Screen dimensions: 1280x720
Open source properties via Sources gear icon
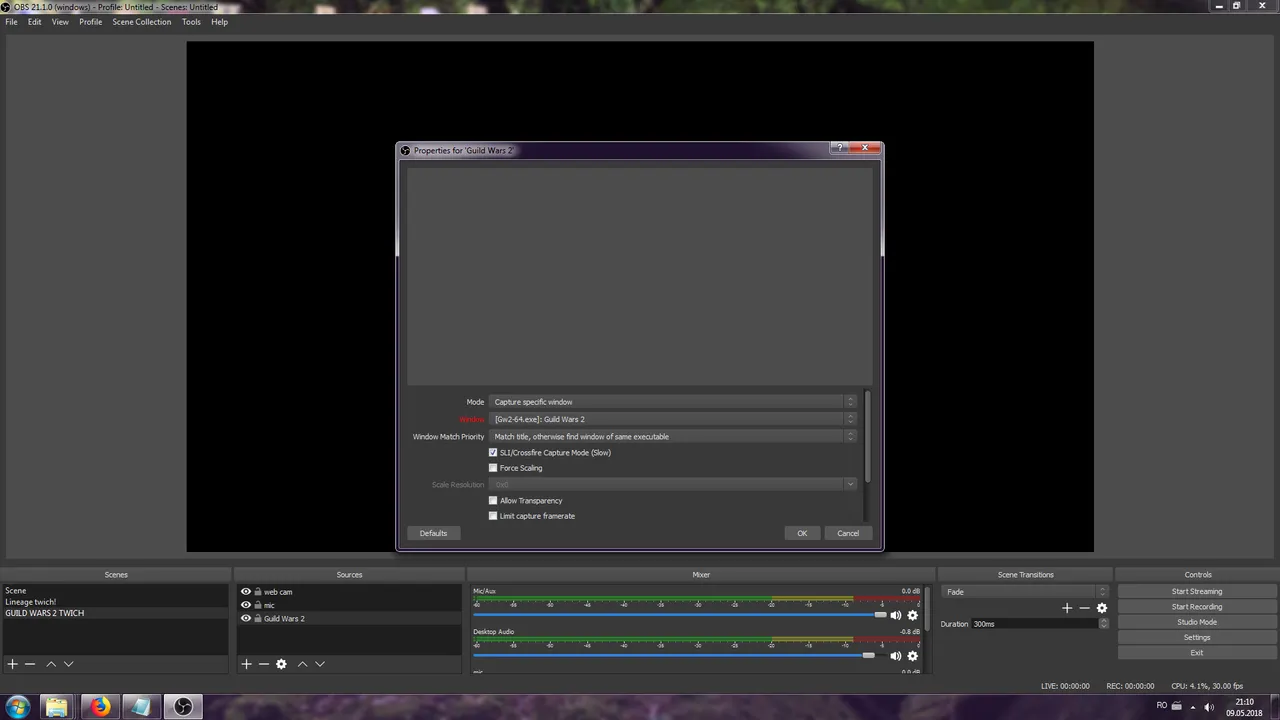[x=281, y=664]
